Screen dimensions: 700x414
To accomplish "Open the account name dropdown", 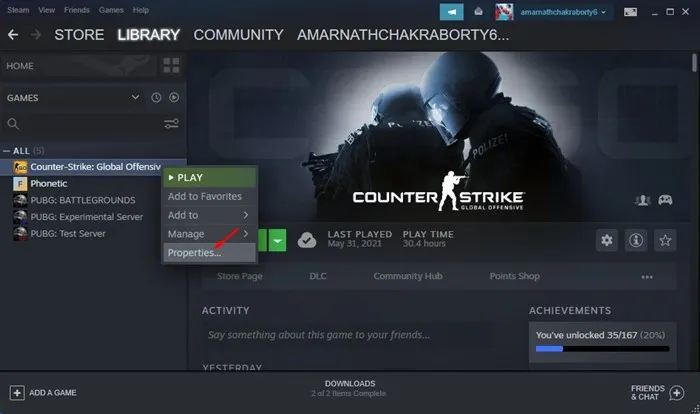I will coord(563,12).
